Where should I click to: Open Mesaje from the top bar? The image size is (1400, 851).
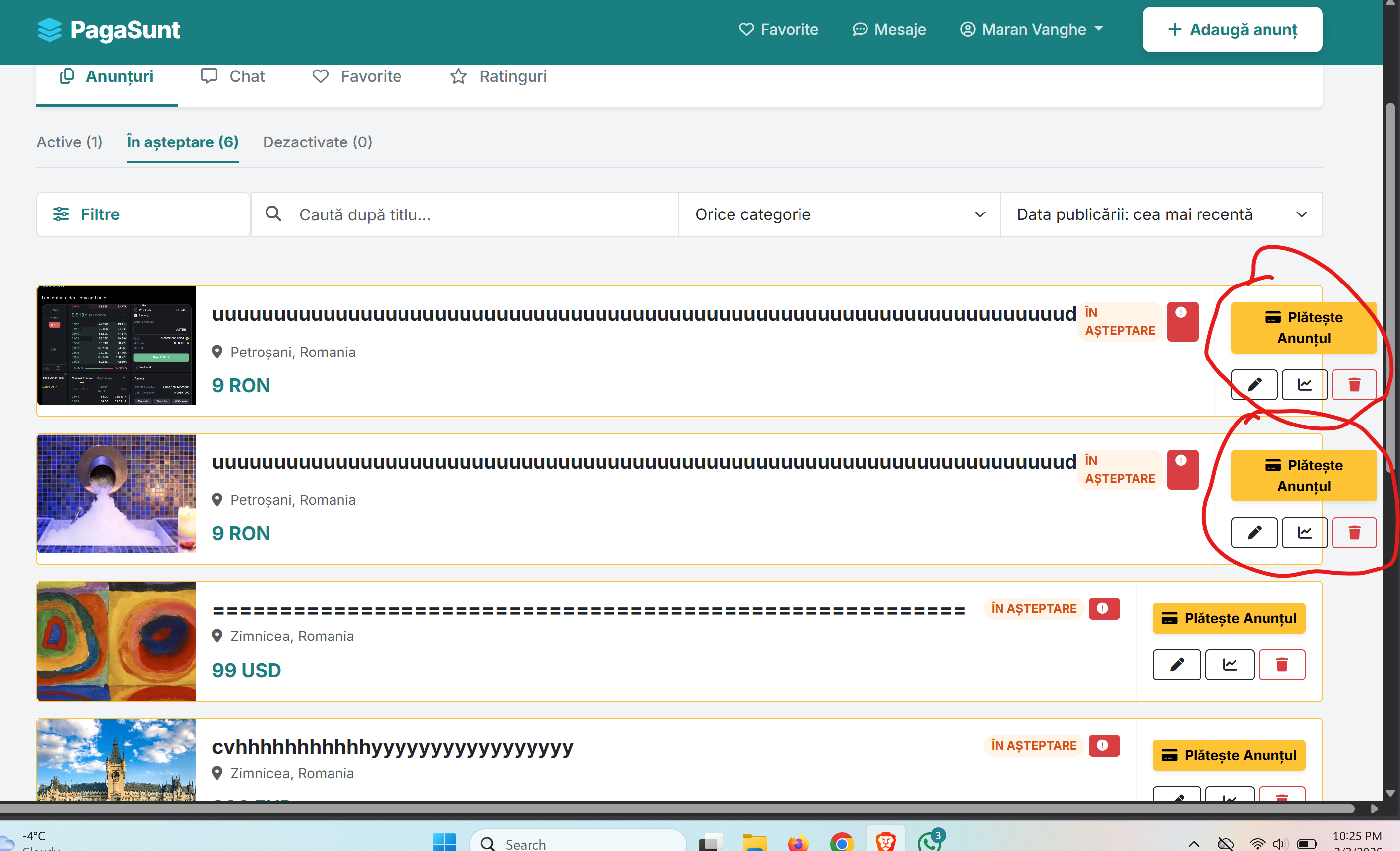pos(889,29)
